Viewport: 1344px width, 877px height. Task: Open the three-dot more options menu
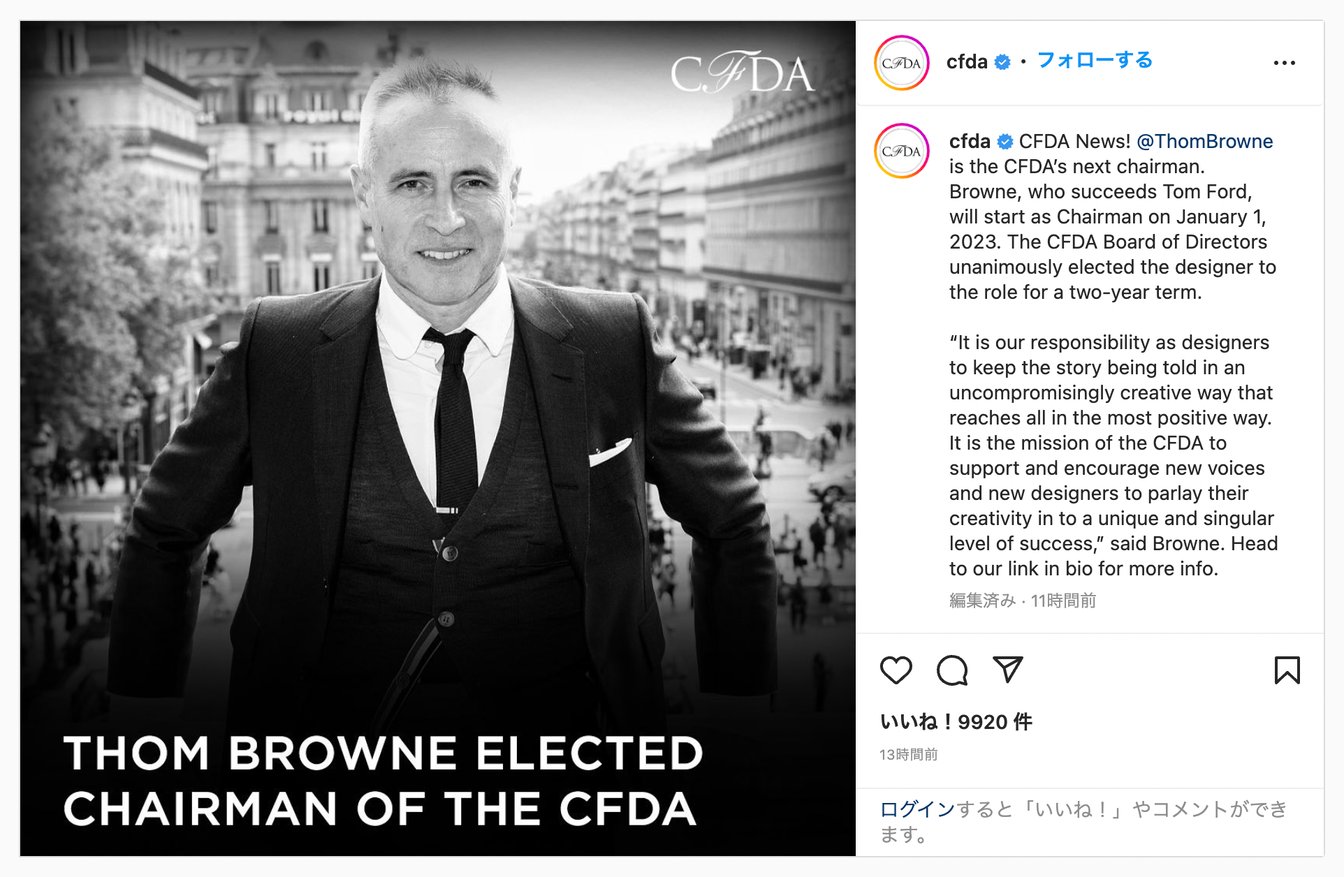1284,63
